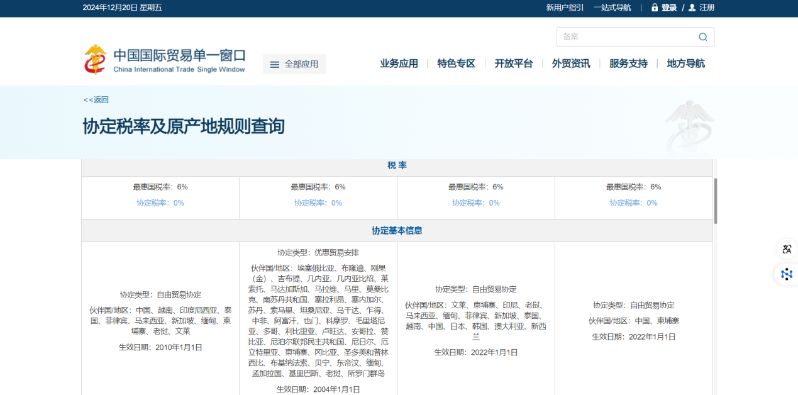Open the 全部应用 menu button
798x395 pixels.
click(294, 64)
